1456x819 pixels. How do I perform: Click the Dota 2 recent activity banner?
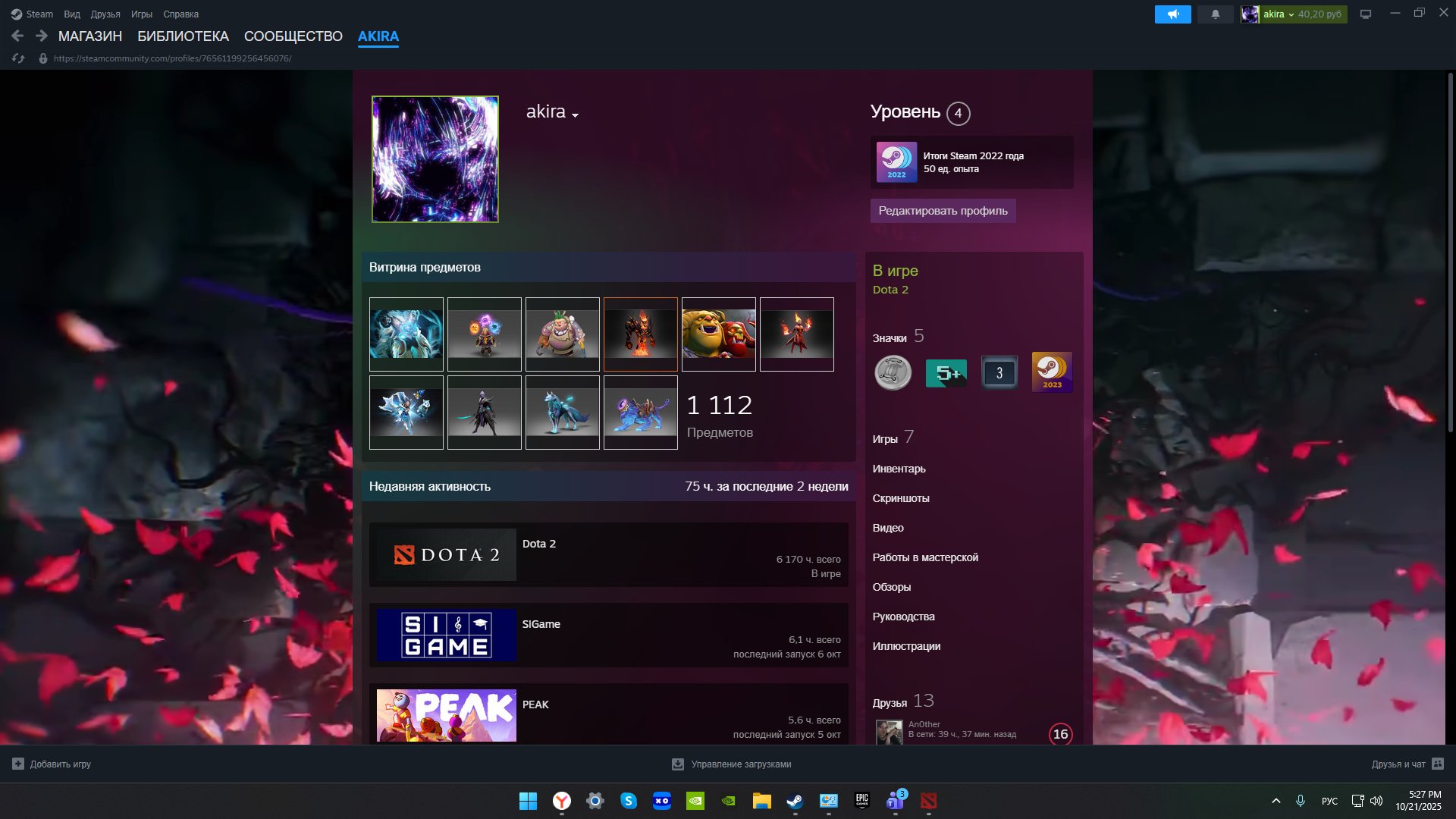pos(447,555)
